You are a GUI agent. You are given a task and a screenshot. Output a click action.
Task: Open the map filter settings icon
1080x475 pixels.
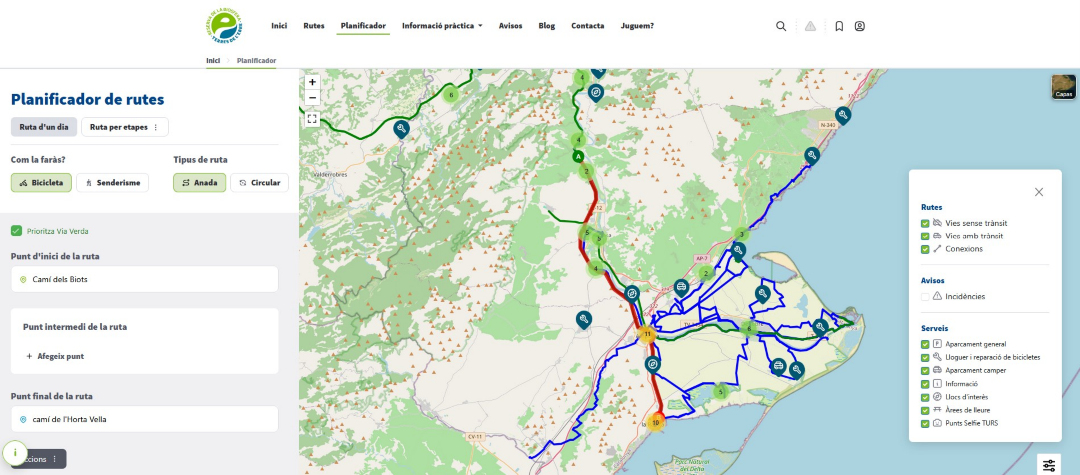tap(1048, 464)
